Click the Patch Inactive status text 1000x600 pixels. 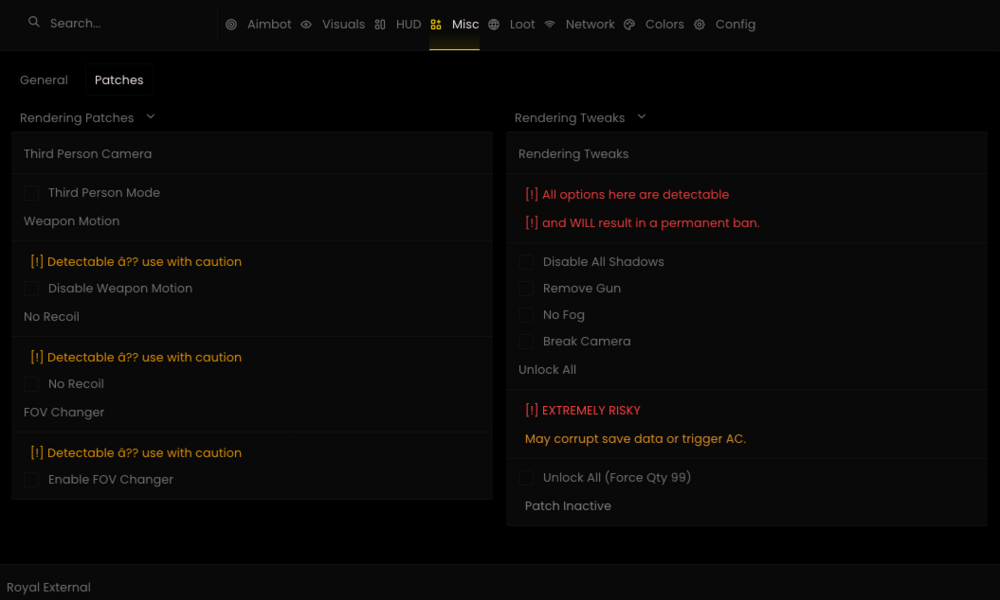point(568,506)
